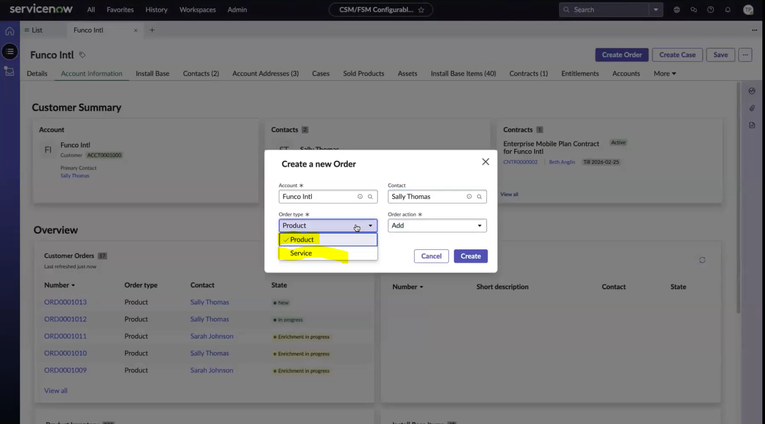765x424 pixels.
Task: Open the Workspaces menu
Action: coord(198,10)
